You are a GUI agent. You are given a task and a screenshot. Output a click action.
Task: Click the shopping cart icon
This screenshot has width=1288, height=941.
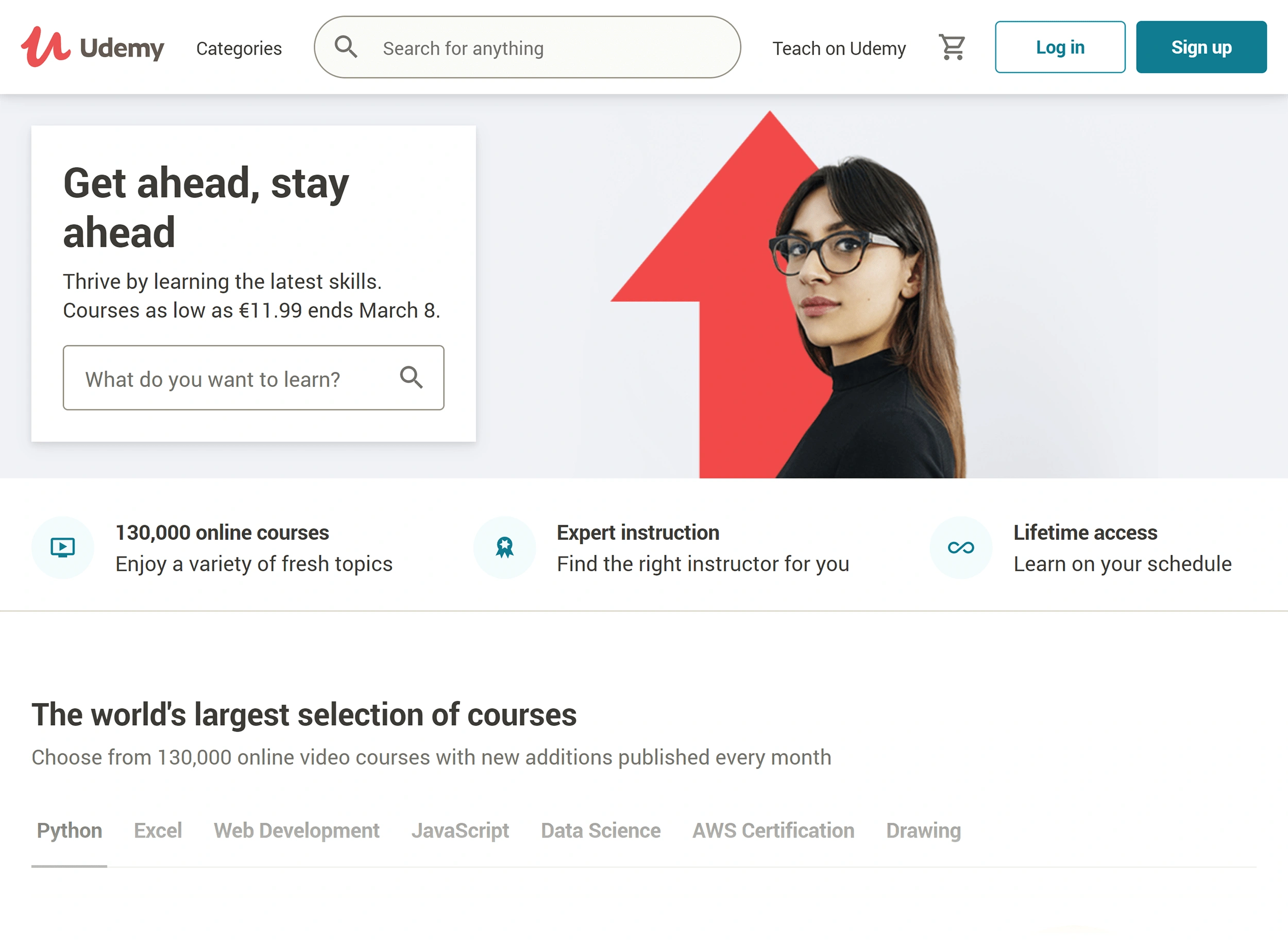(x=952, y=47)
